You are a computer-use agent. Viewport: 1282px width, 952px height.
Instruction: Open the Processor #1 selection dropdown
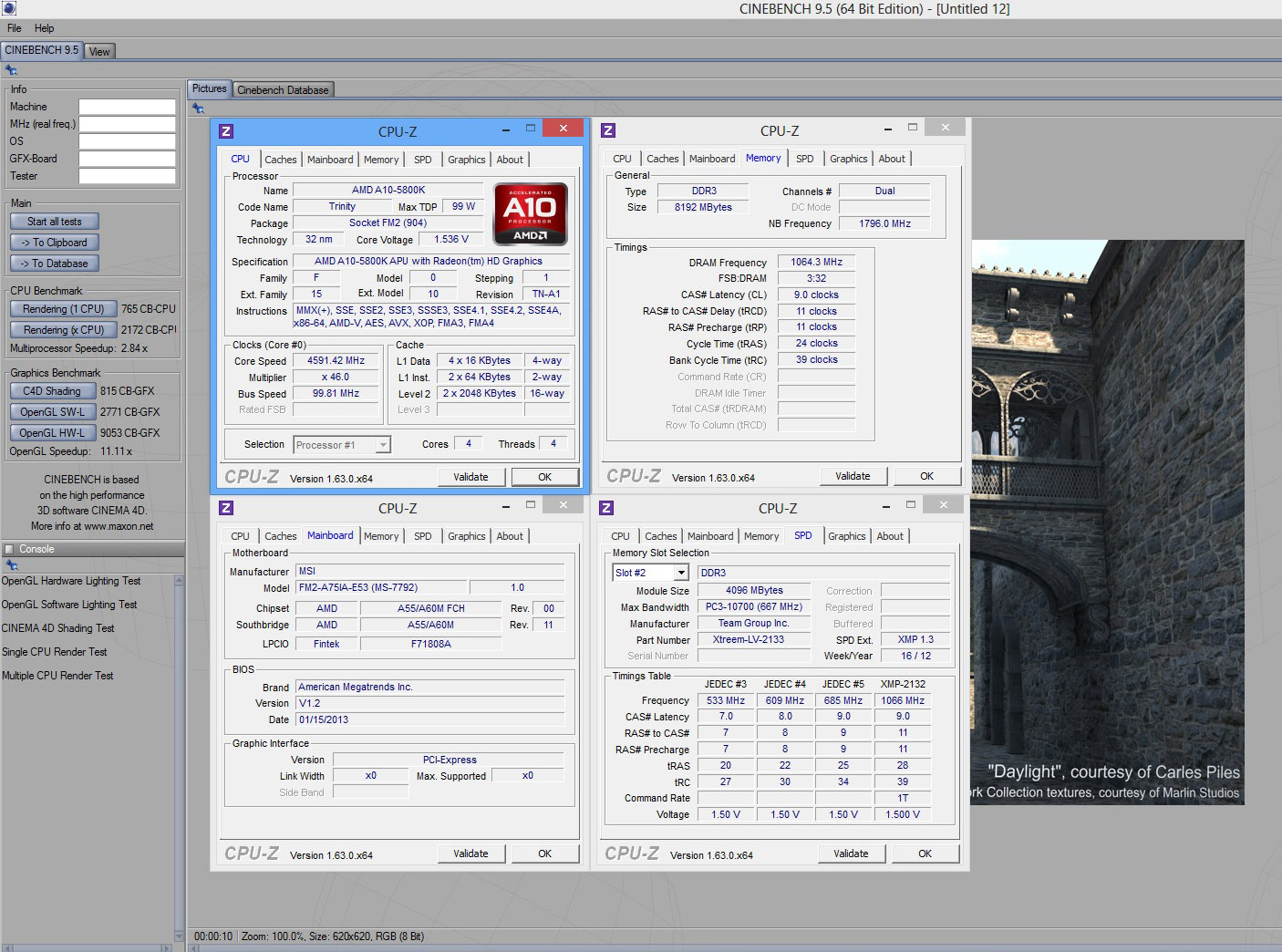coord(383,445)
